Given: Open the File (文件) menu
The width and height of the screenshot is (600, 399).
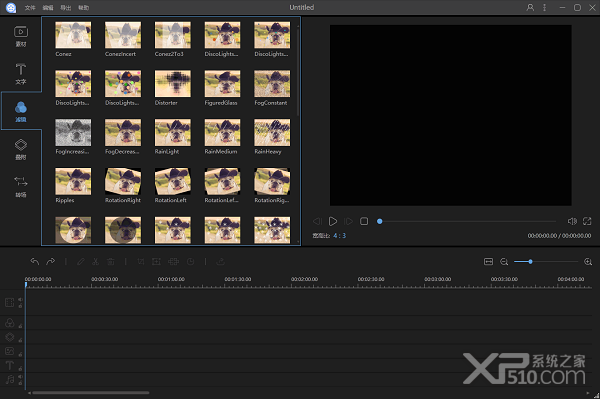Looking at the screenshot, I should coord(30,8).
